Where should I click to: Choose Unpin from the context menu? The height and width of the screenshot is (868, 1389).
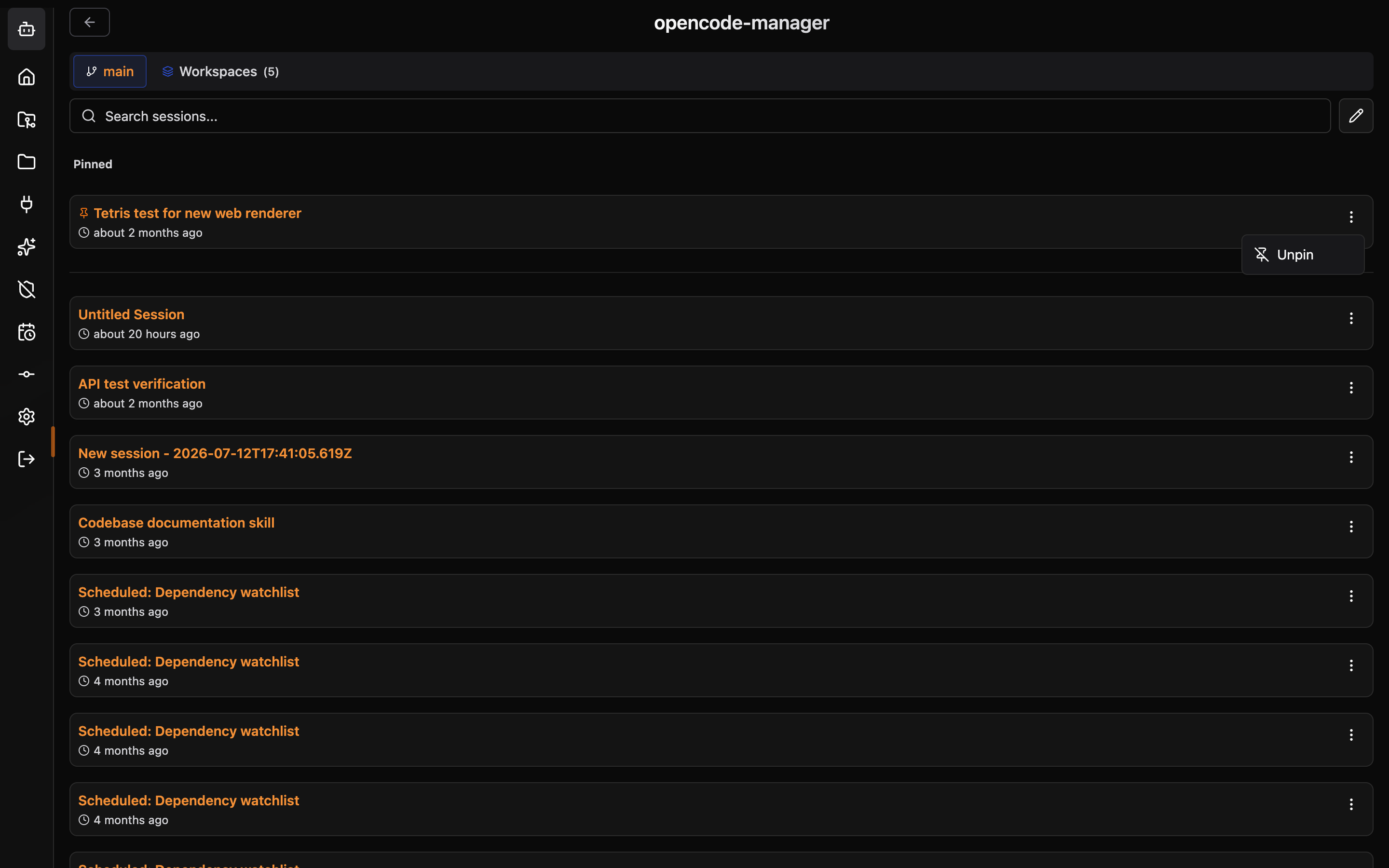pos(1303,254)
